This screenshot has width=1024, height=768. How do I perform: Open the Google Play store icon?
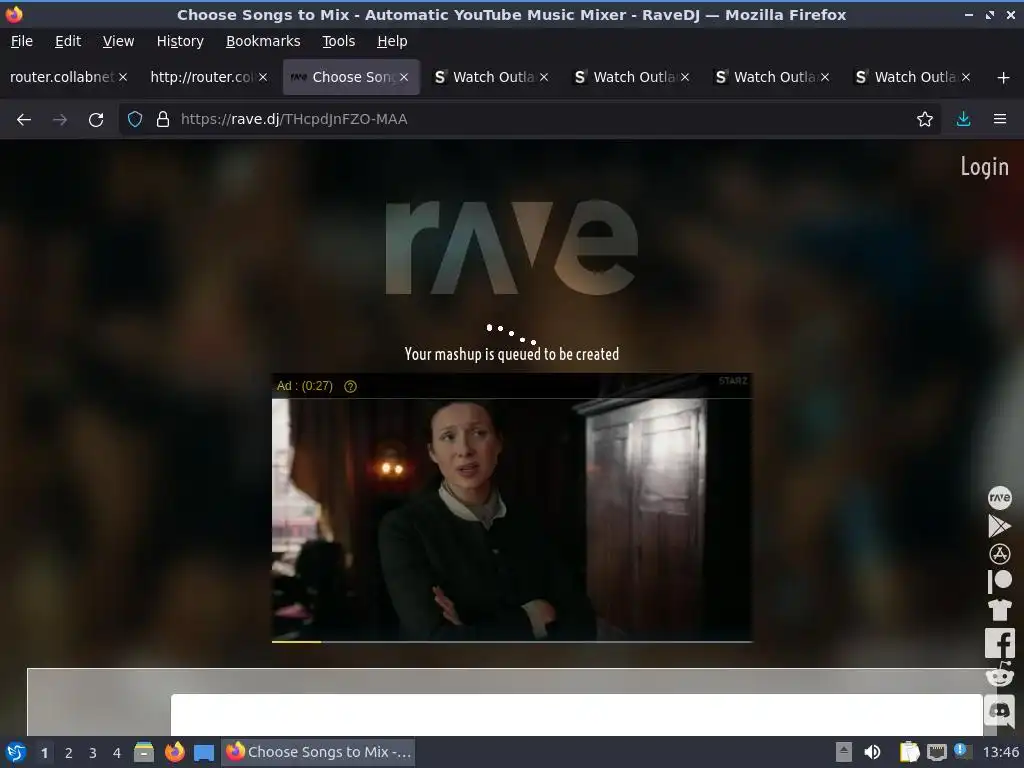point(999,526)
